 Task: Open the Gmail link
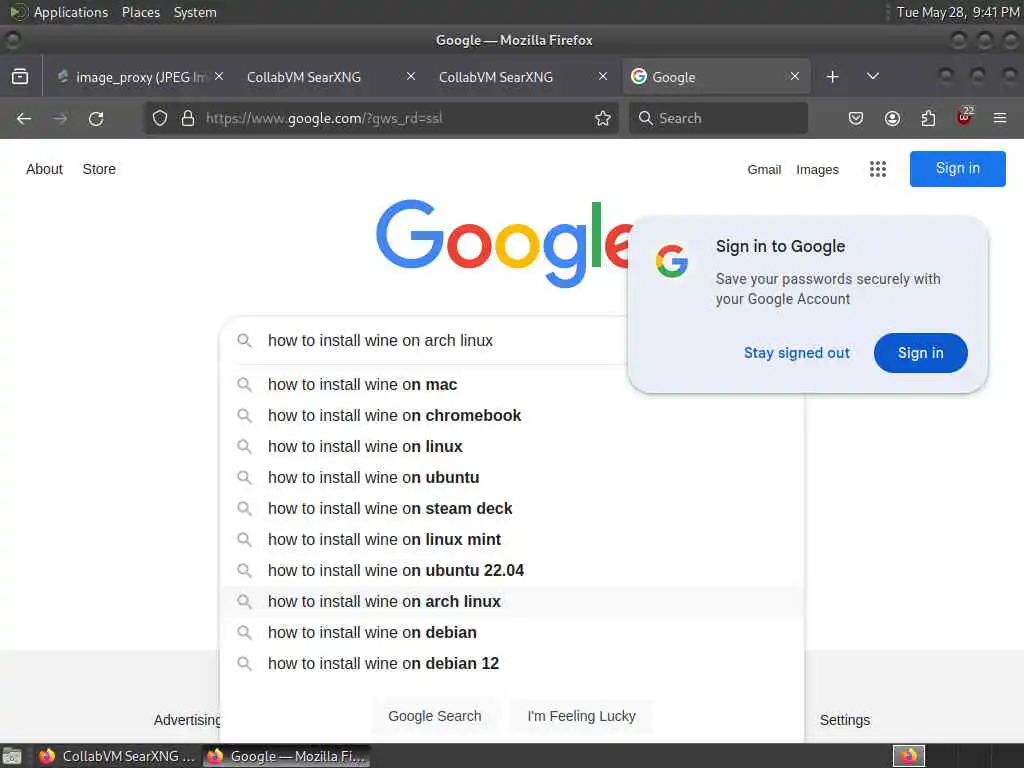click(x=764, y=170)
